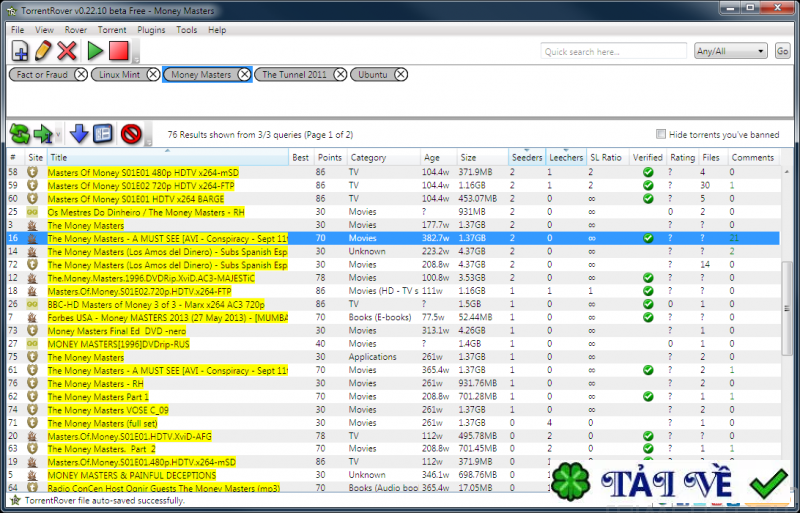This screenshot has width=800, height=513.
Task: Expand the green next-page arrow dropdown
Action: (59, 135)
